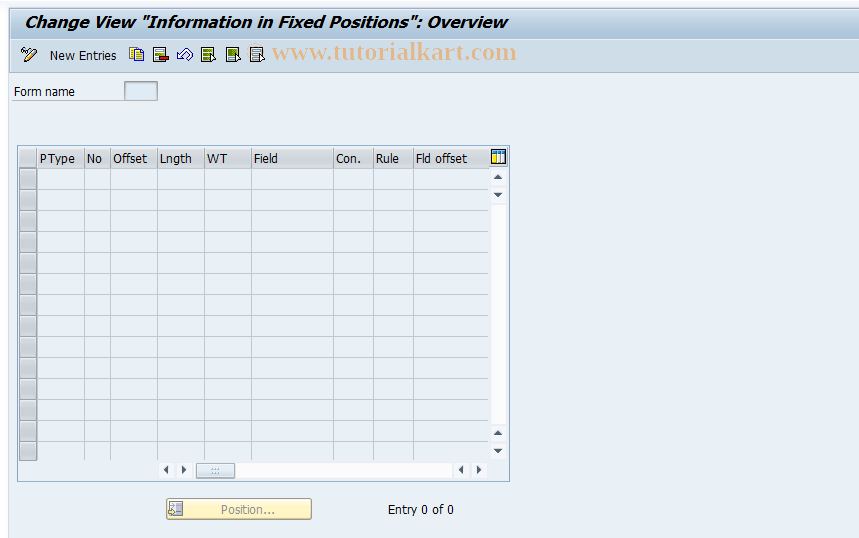The image size is (859, 538).
Task: Select the first table row selector
Action: pos(28,179)
